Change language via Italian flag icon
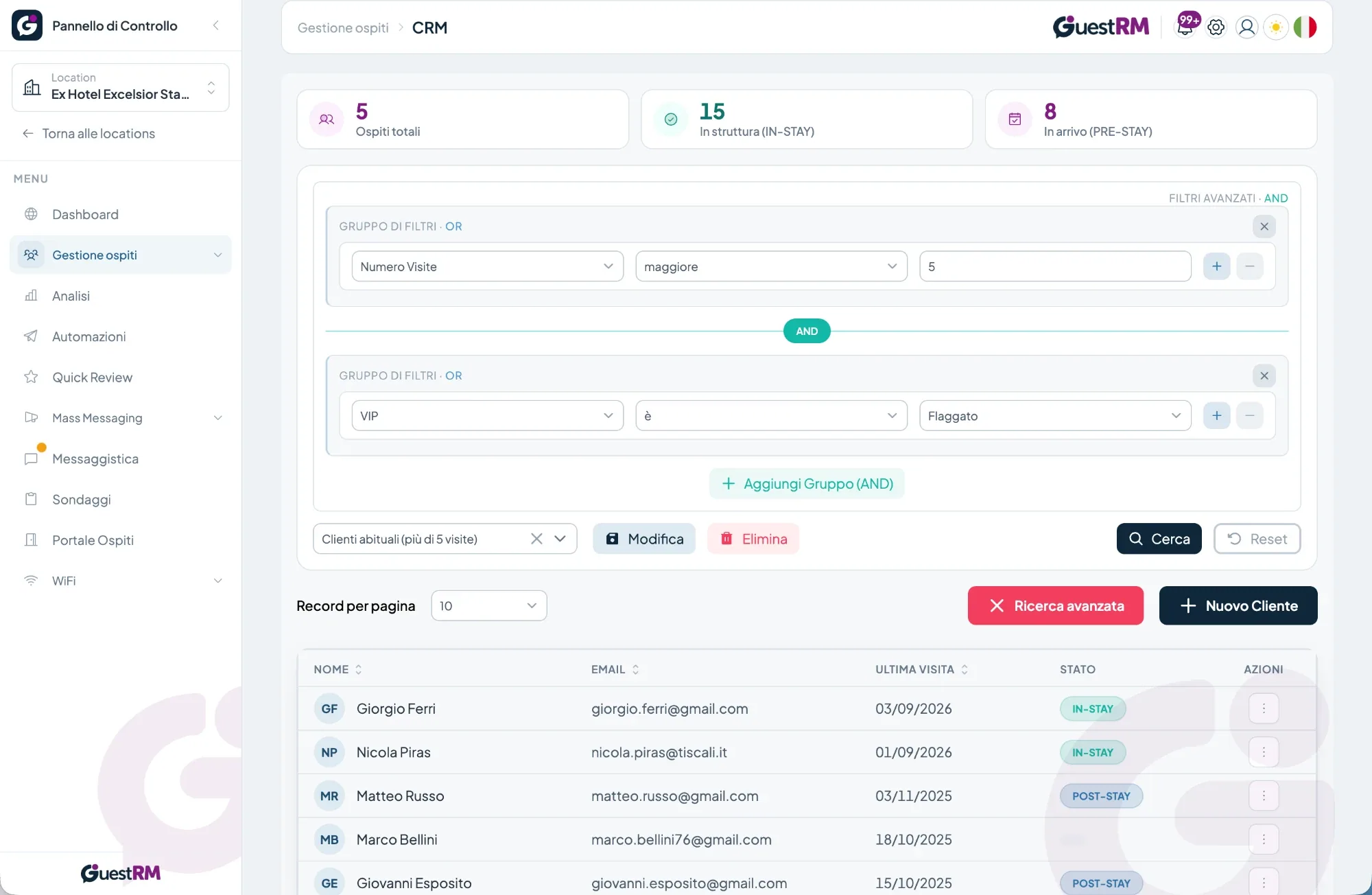 (x=1305, y=27)
